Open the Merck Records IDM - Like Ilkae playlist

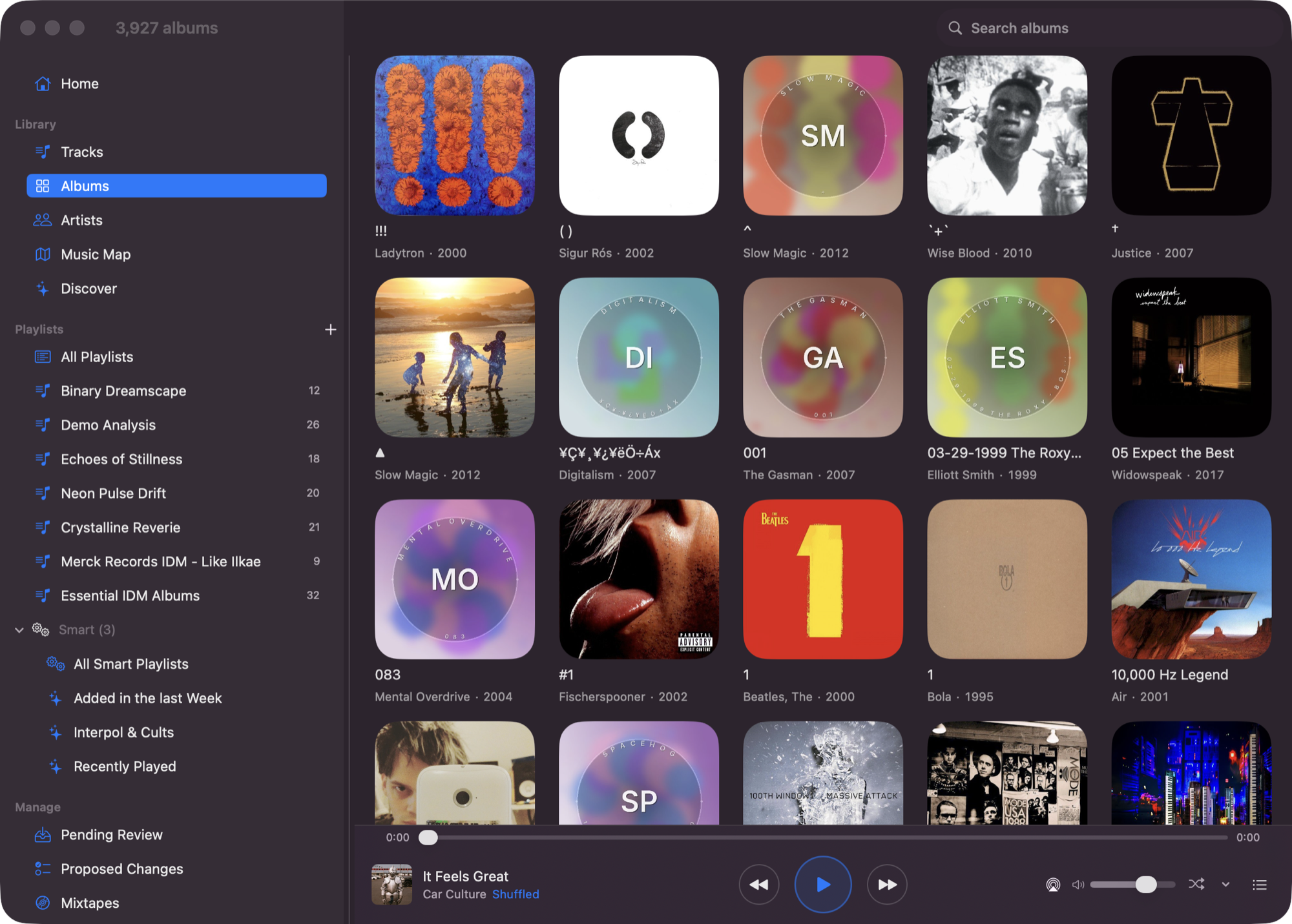coord(176,562)
